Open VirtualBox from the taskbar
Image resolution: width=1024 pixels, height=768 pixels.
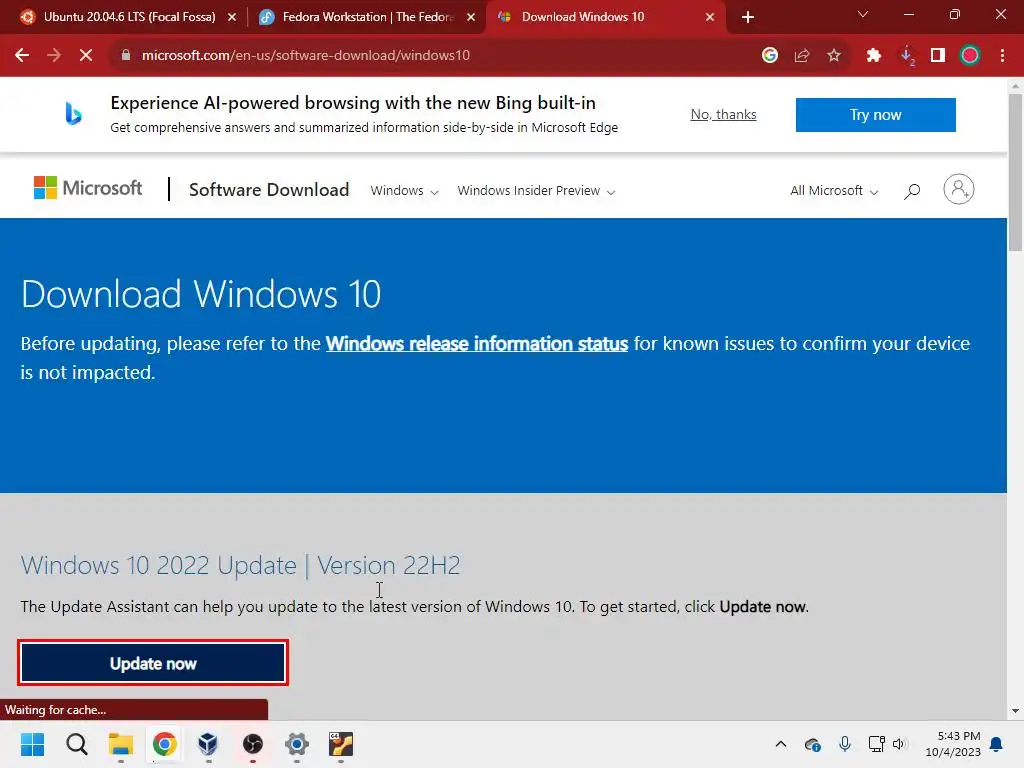tap(208, 744)
